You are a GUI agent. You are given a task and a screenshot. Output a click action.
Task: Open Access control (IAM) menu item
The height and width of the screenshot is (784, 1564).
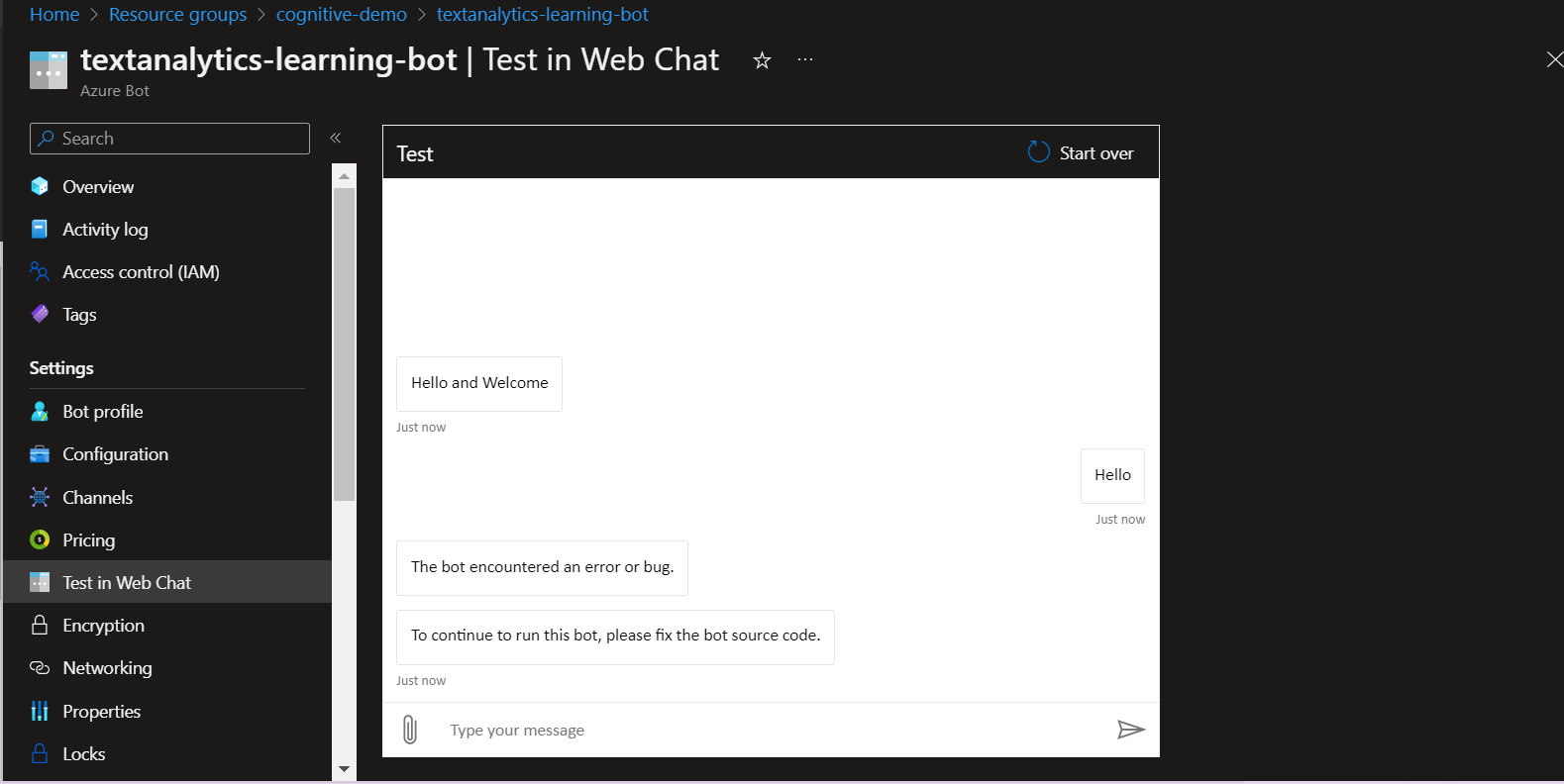(x=167, y=271)
